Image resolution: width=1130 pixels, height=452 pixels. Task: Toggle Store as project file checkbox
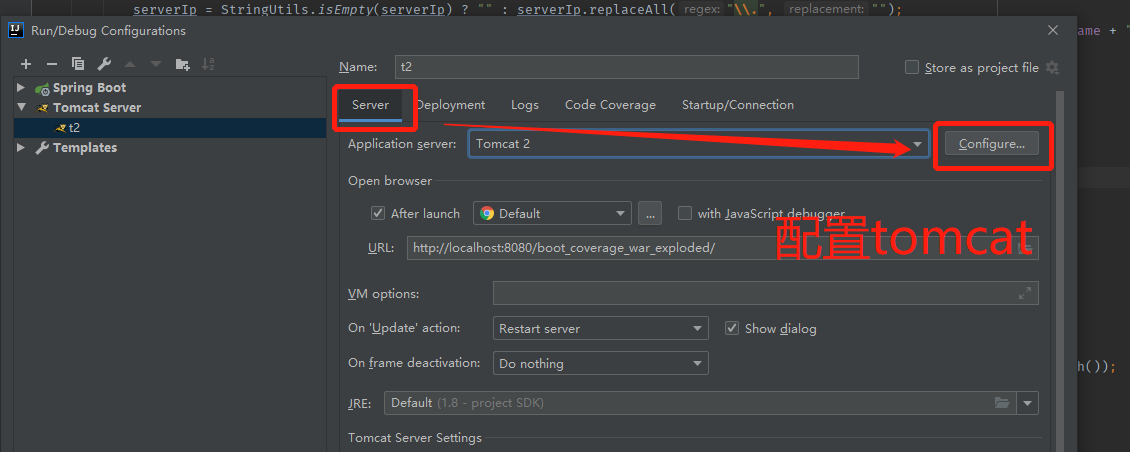click(x=912, y=68)
